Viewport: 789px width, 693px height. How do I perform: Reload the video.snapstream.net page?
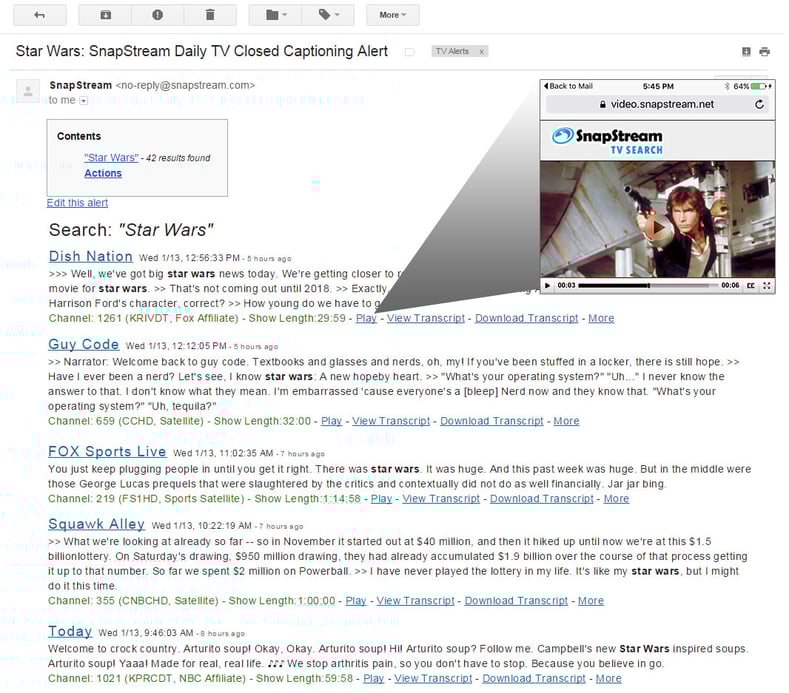759,104
